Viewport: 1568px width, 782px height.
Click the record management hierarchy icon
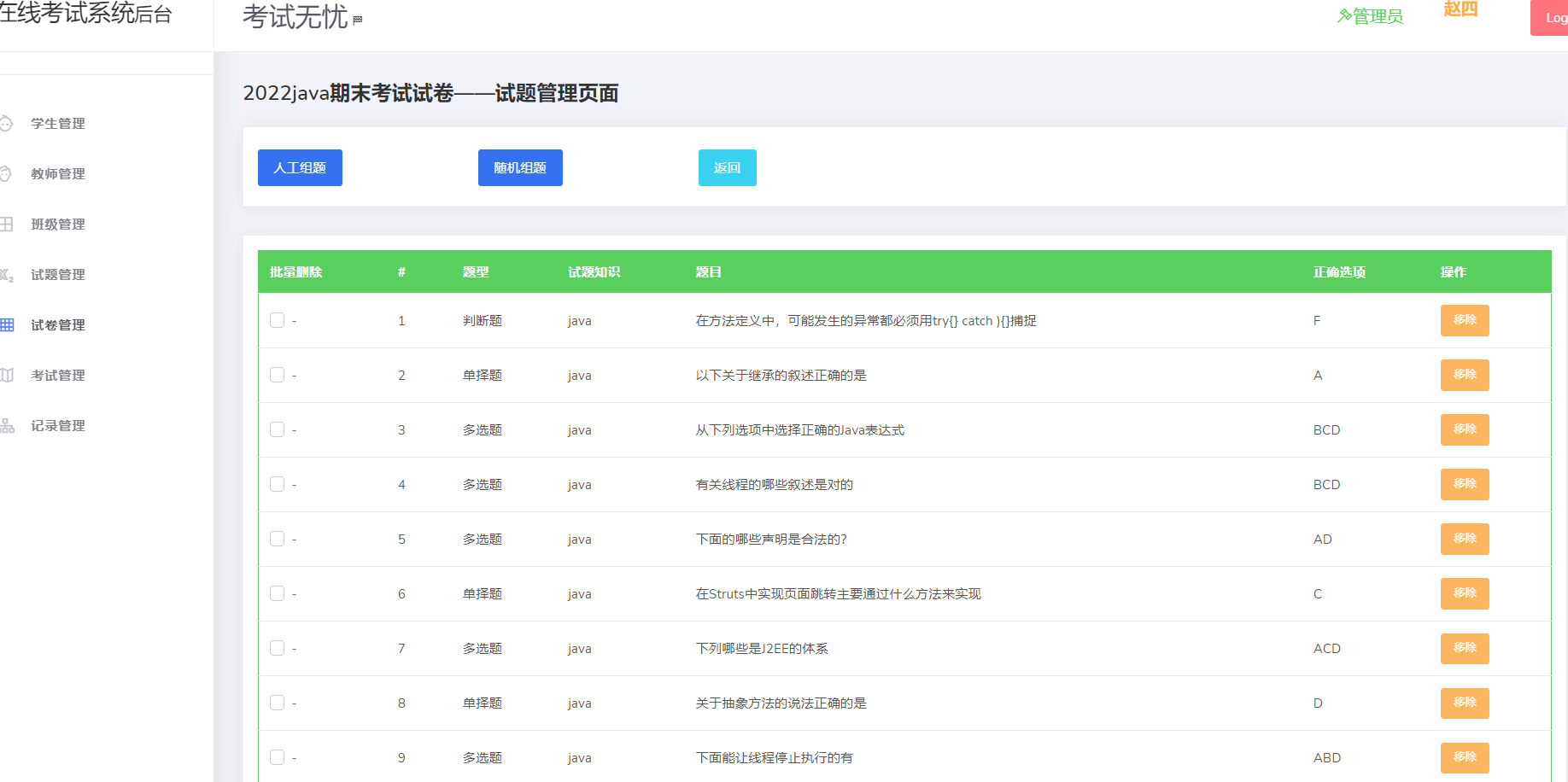click(7, 426)
